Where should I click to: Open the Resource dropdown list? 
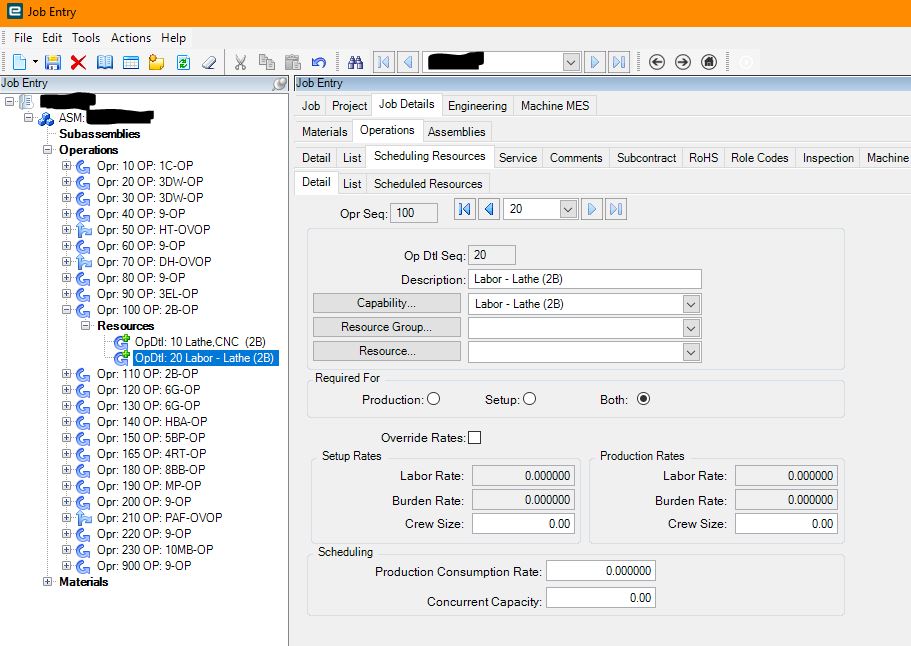[691, 352]
